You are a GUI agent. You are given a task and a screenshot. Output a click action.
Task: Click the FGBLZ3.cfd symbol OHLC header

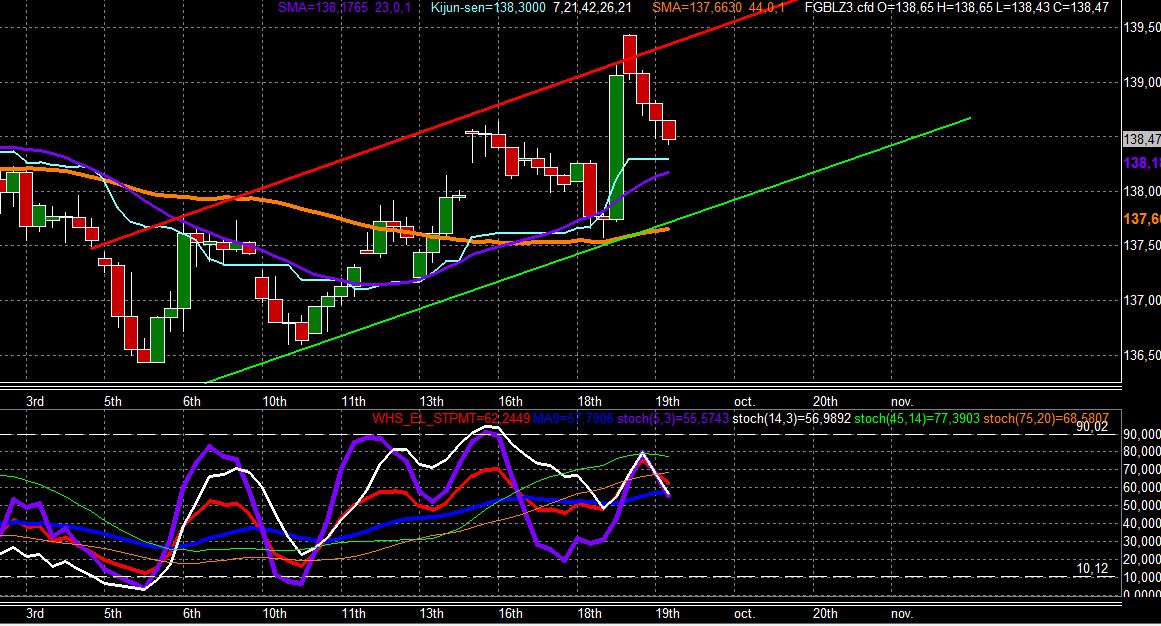point(957,7)
